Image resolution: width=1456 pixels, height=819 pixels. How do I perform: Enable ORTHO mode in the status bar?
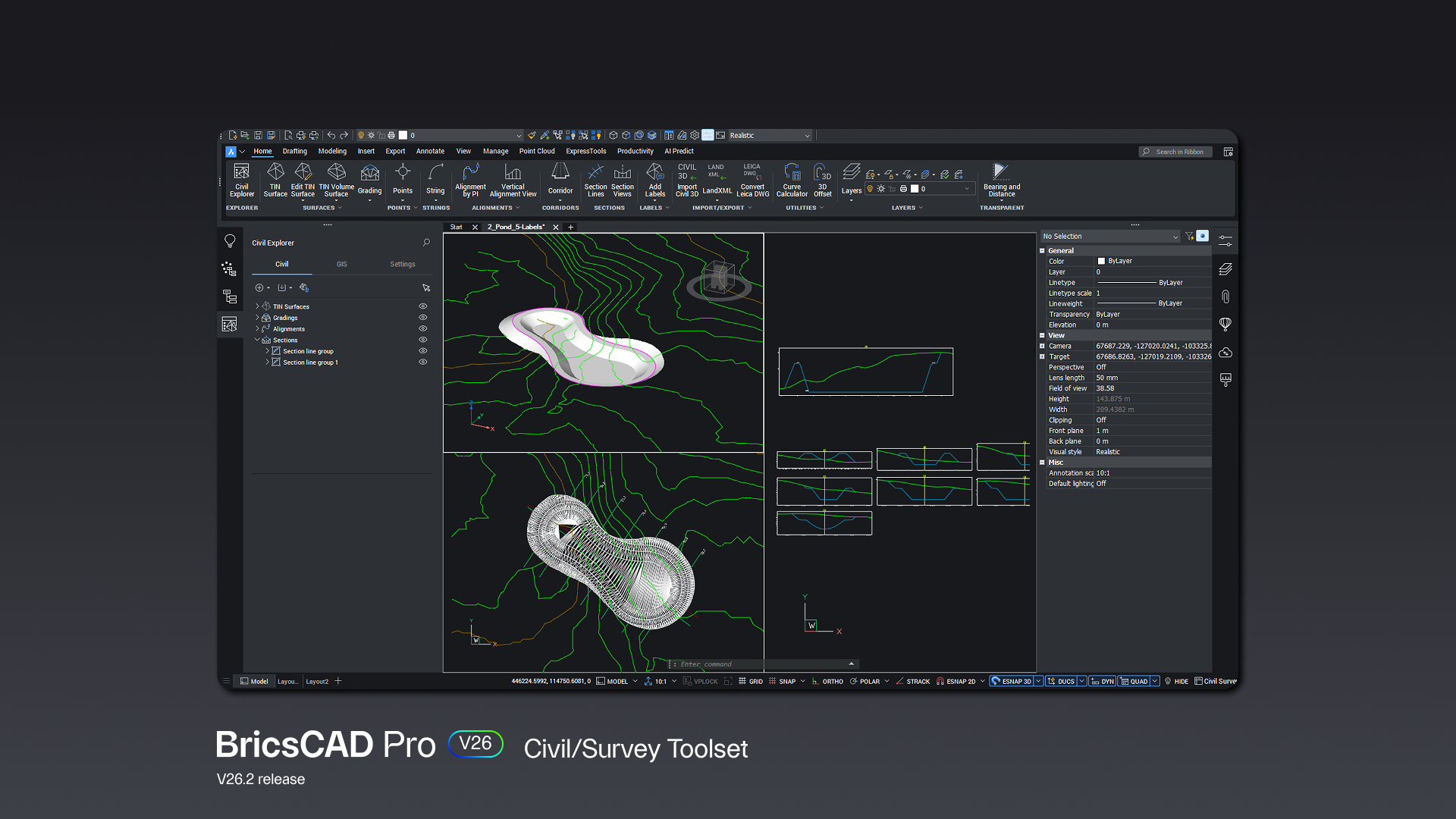[x=830, y=681]
